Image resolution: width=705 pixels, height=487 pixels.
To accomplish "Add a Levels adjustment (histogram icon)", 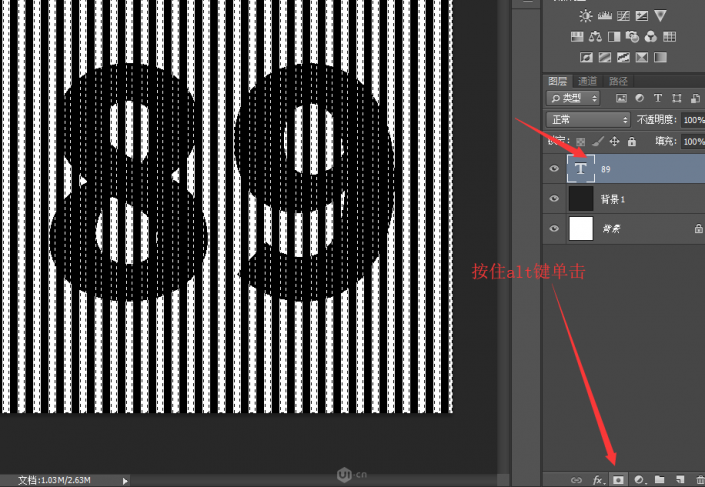I will click(x=605, y=16).
